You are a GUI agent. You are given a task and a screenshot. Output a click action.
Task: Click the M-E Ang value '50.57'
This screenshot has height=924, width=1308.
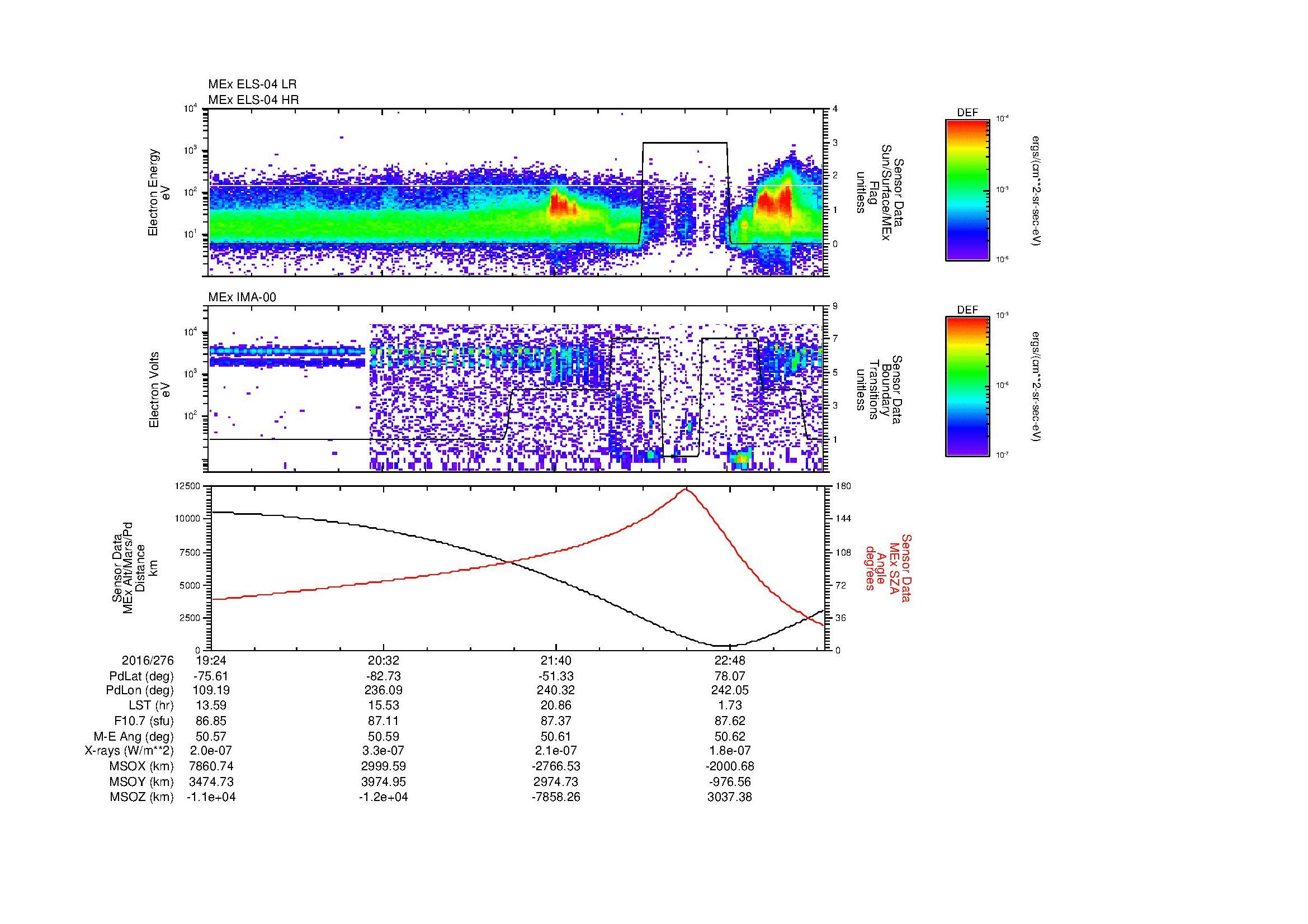click(211, 736)
